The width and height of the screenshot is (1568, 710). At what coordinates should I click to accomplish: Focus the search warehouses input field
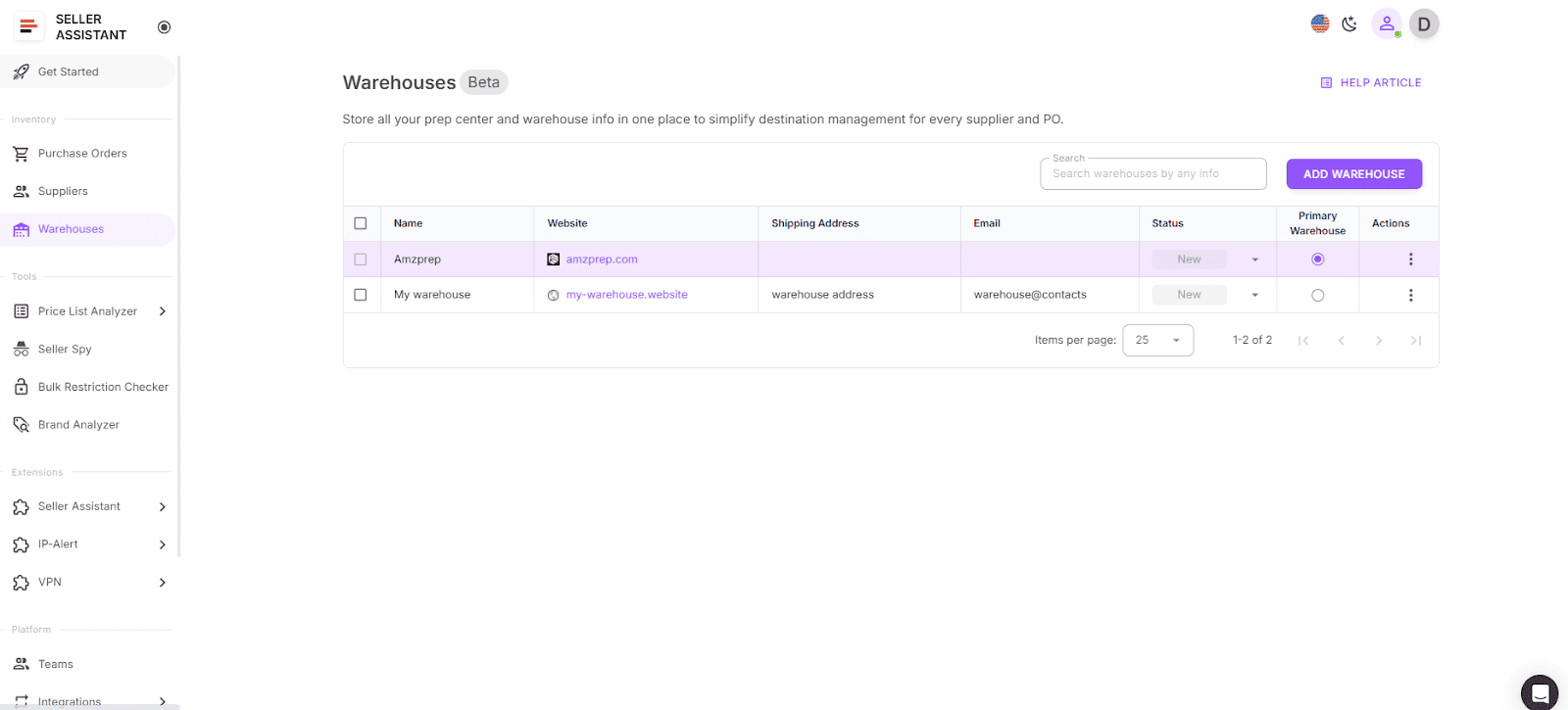pyautogui.click(x=1152, y=174)
